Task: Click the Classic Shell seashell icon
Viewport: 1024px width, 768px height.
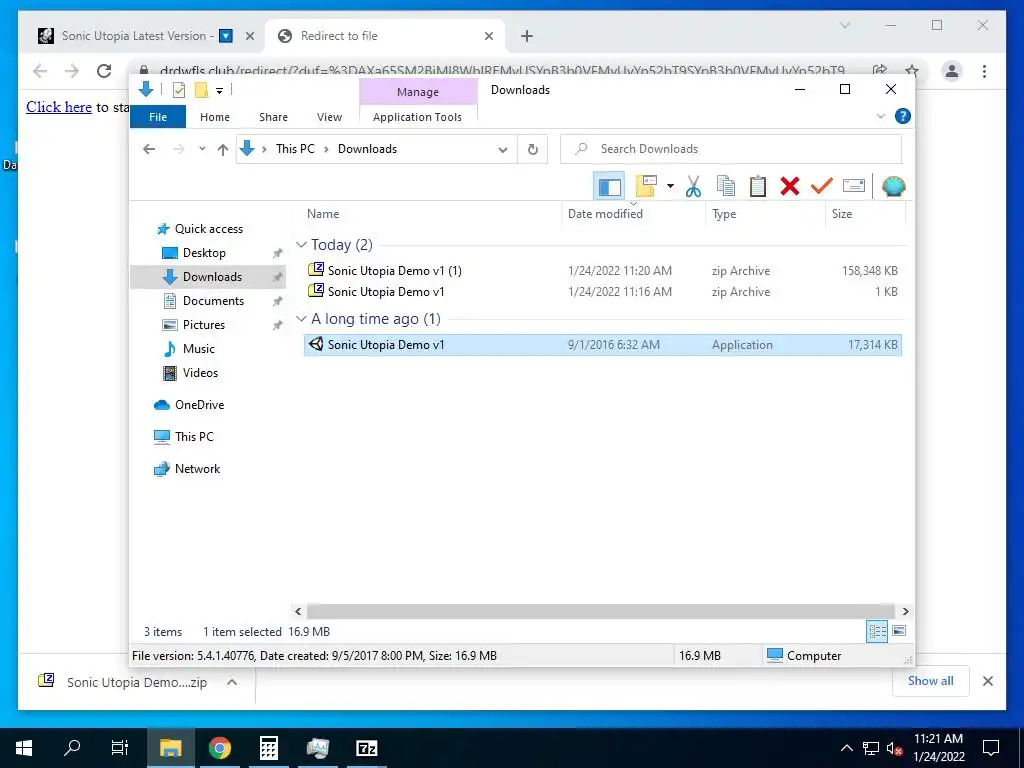Action: click(893, 187)
